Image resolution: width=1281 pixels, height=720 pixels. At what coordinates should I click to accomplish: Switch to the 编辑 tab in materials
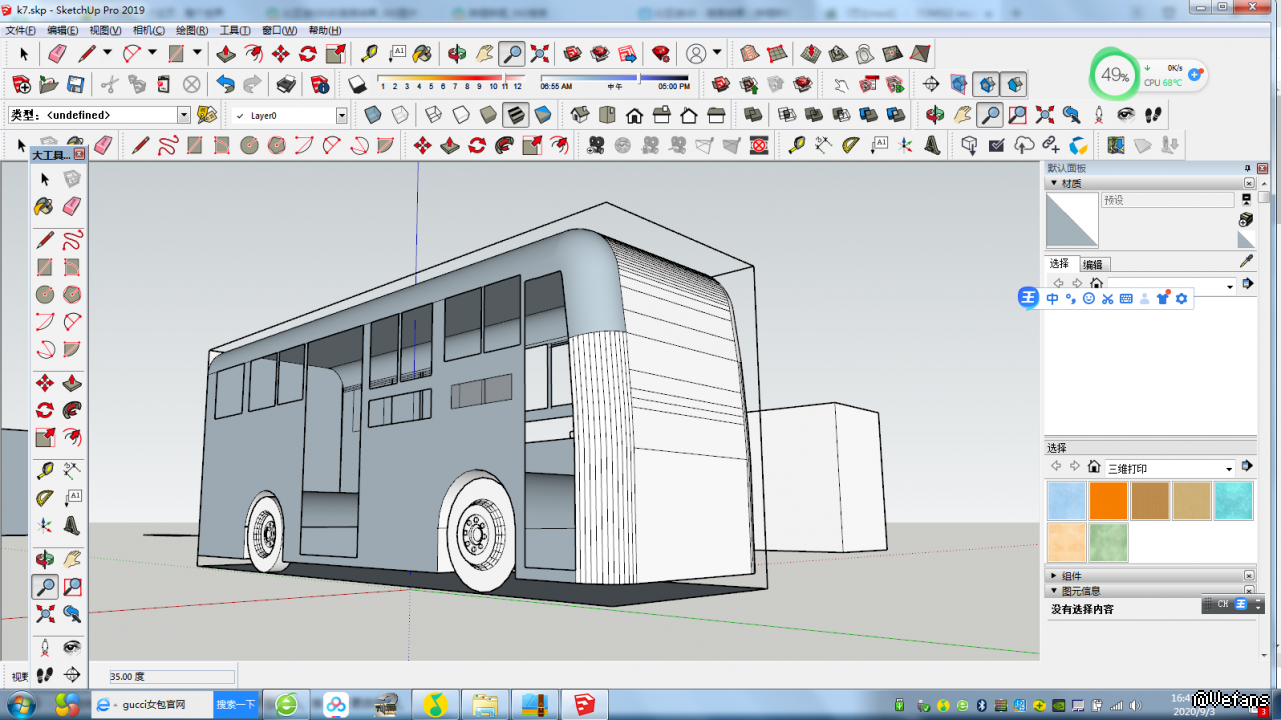coord(1092,264)
